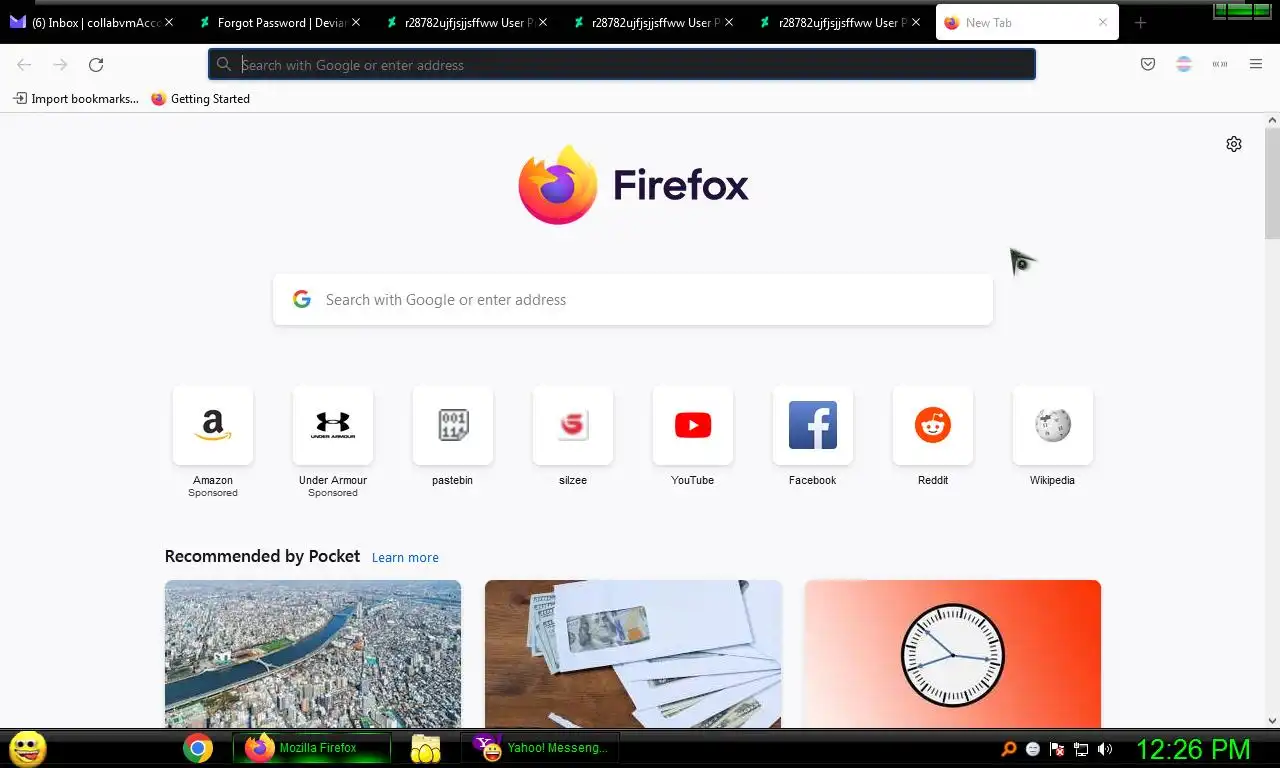Screen dimensions: 1280x768
Task: Click the network tray icon
Action: (1081, 749)
